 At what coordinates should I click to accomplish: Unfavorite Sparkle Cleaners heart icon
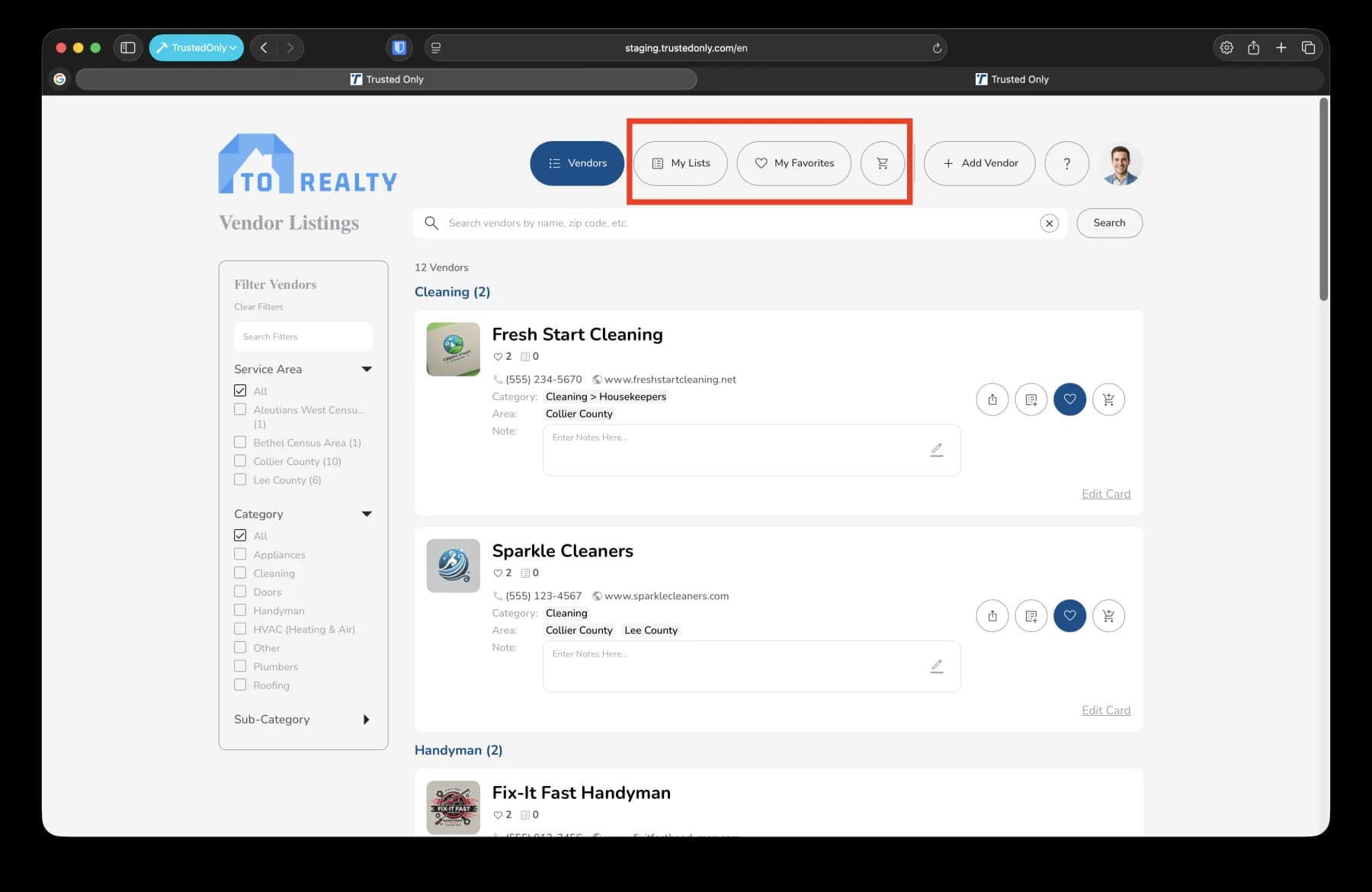pos(1069,616)
